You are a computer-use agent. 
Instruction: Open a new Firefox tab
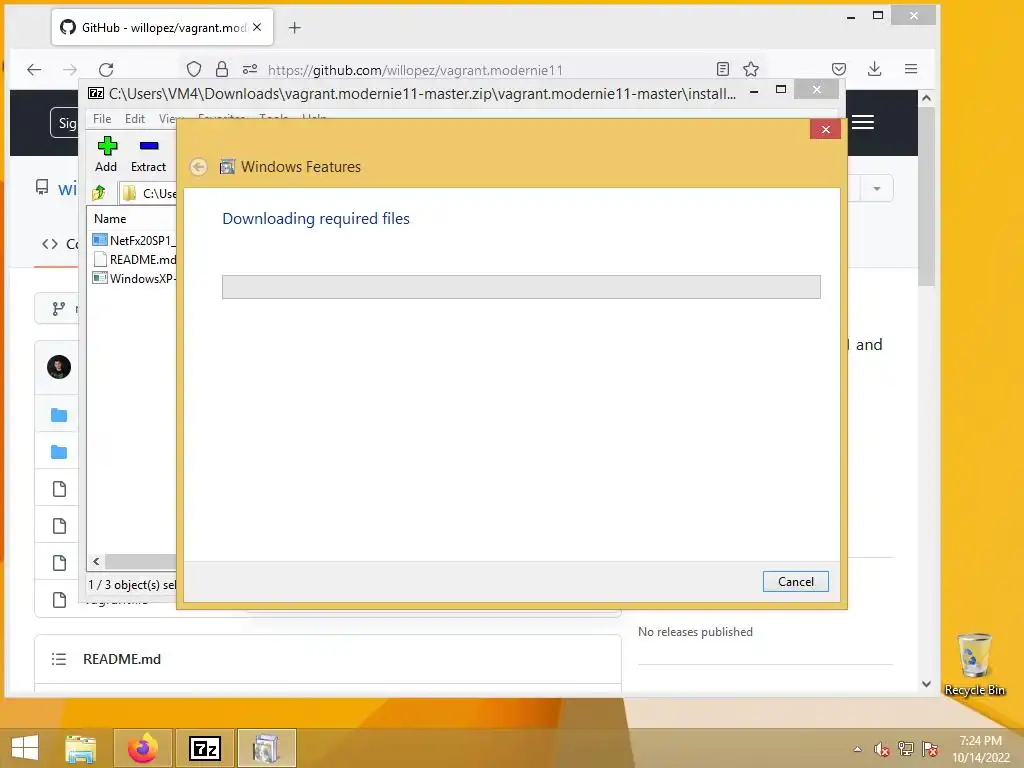[295, 27]
